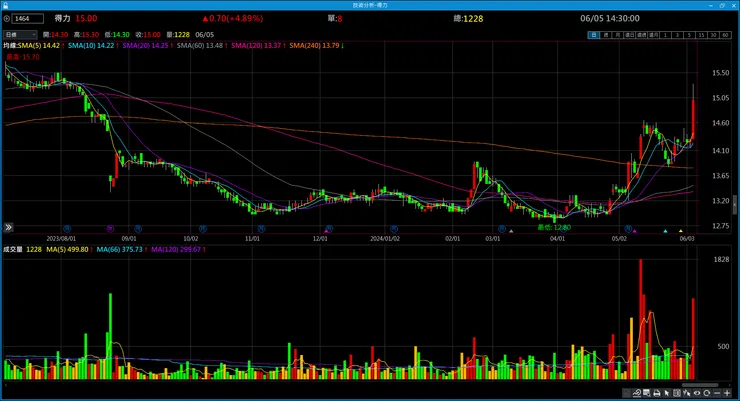
Task: Expand the side panel with double-chevron button
Action: 8,227
